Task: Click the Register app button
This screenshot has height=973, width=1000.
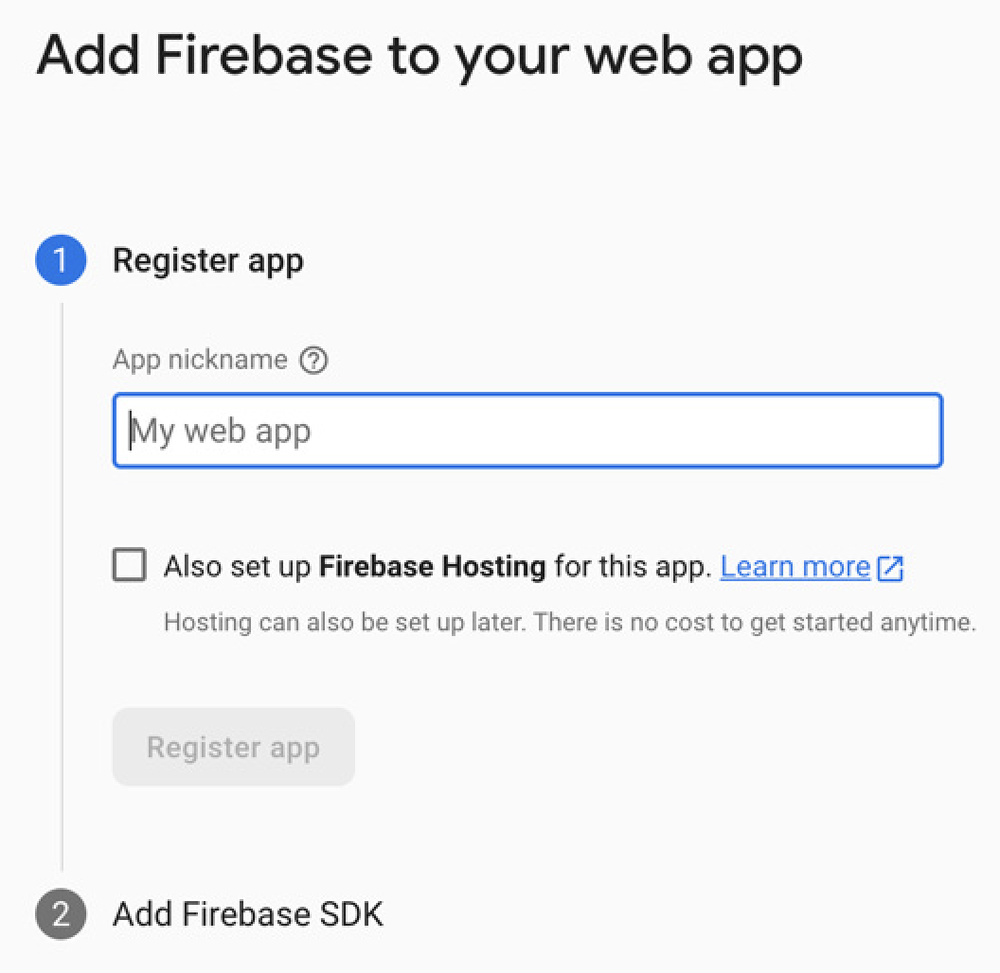Action: pos(233,746)
